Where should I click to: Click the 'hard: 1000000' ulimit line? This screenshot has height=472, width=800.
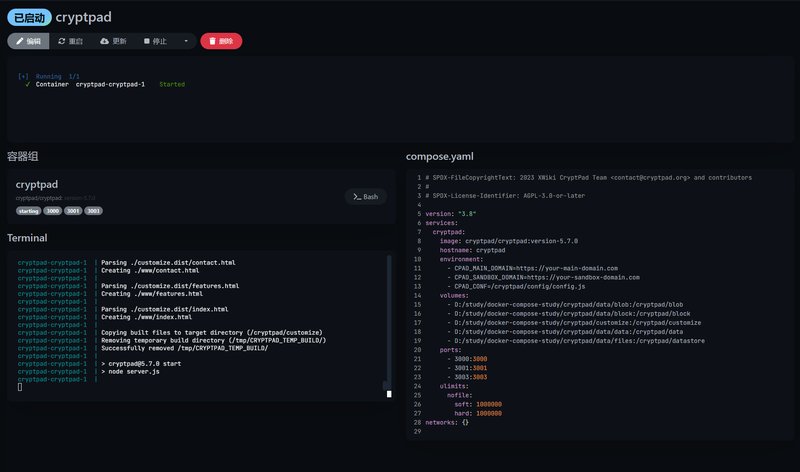point(478,413)
